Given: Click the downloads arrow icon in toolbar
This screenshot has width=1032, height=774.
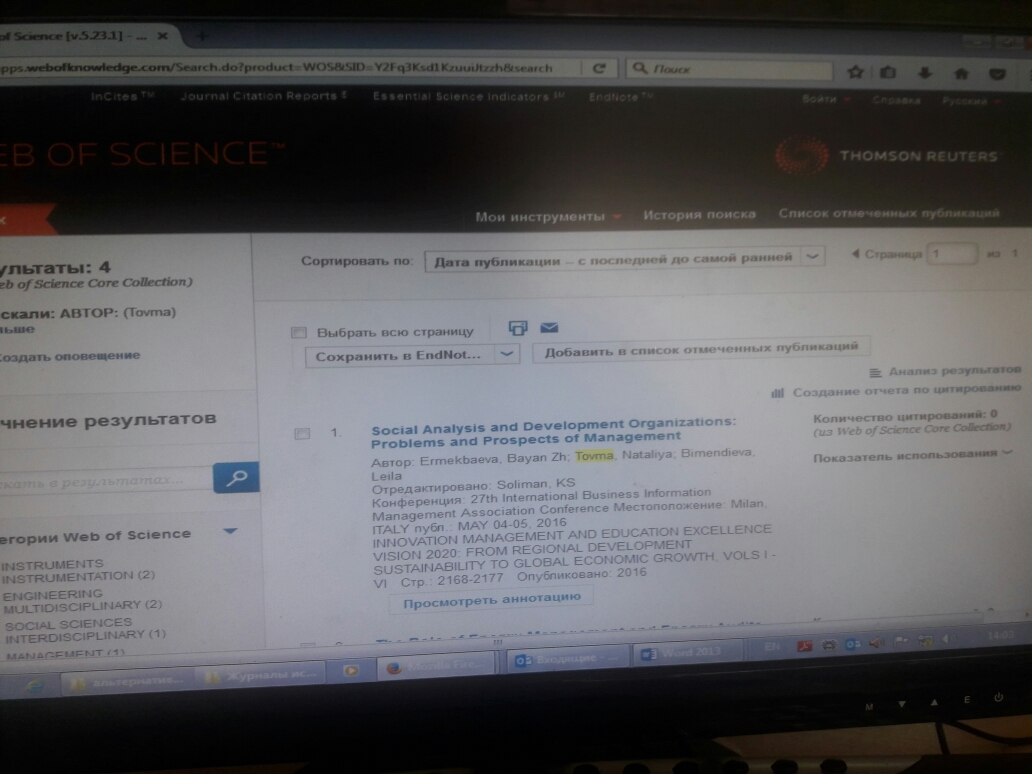Looking at the screenshot, I should tap(925, 73).
